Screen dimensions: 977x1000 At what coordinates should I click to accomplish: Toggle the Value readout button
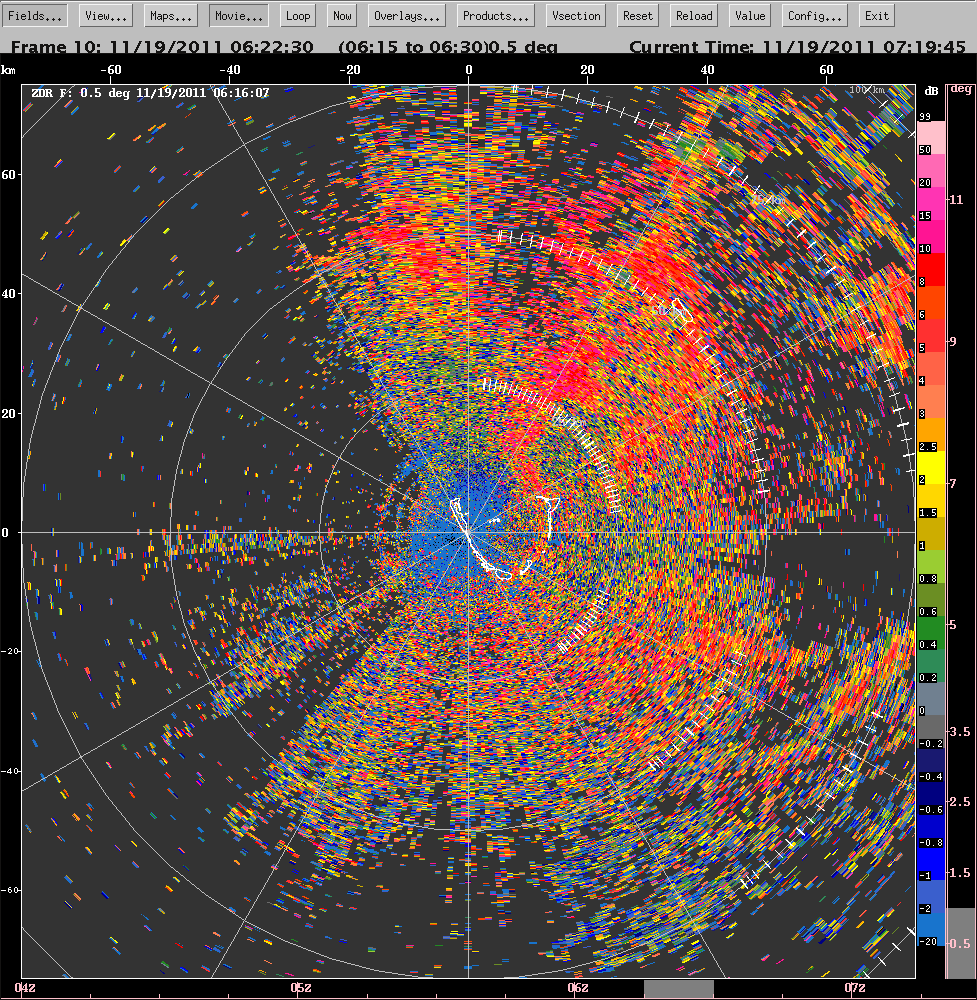point(750,16)
